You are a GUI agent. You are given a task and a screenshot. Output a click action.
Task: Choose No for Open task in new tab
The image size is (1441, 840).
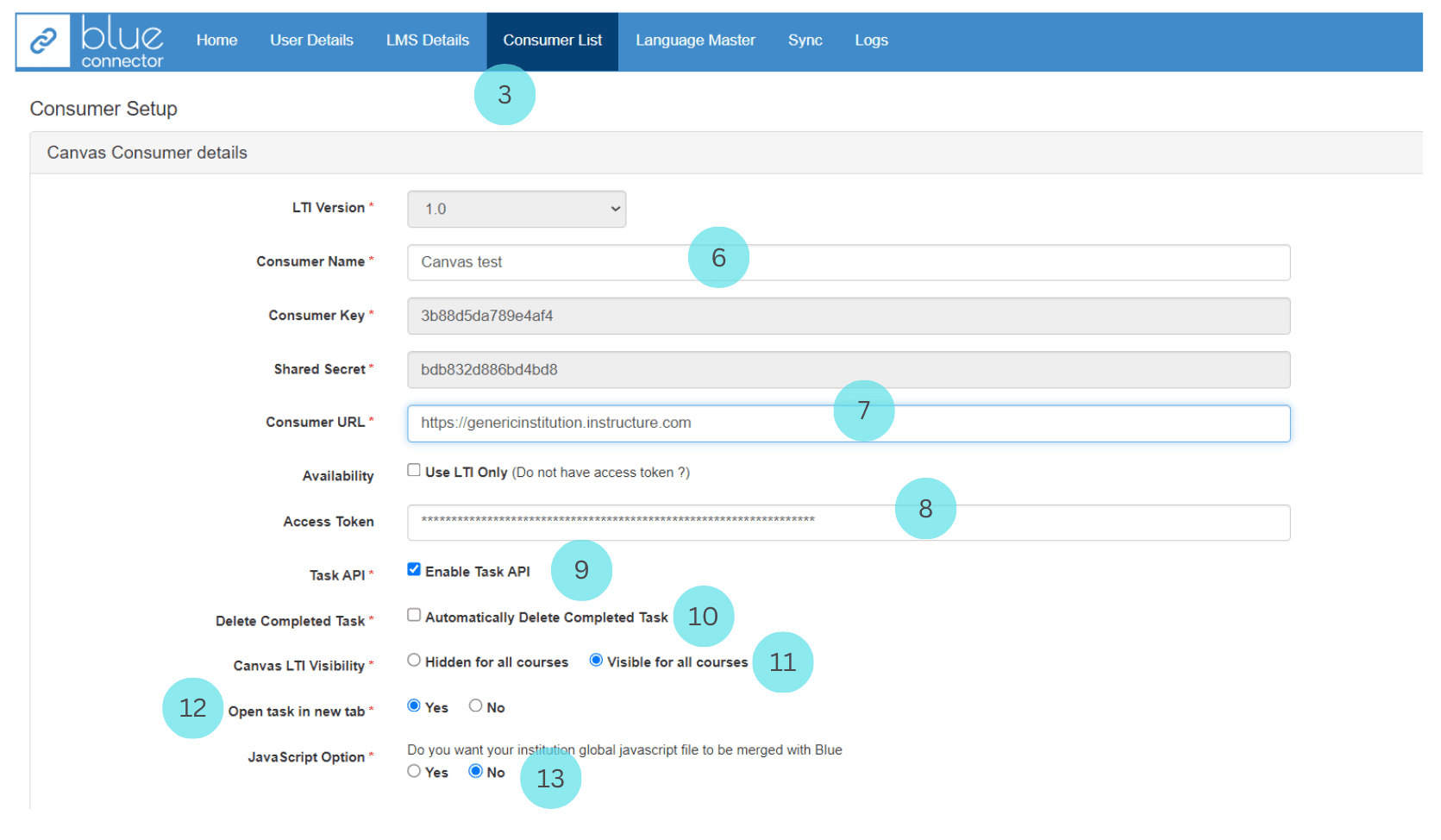click(x=475, y=706)
